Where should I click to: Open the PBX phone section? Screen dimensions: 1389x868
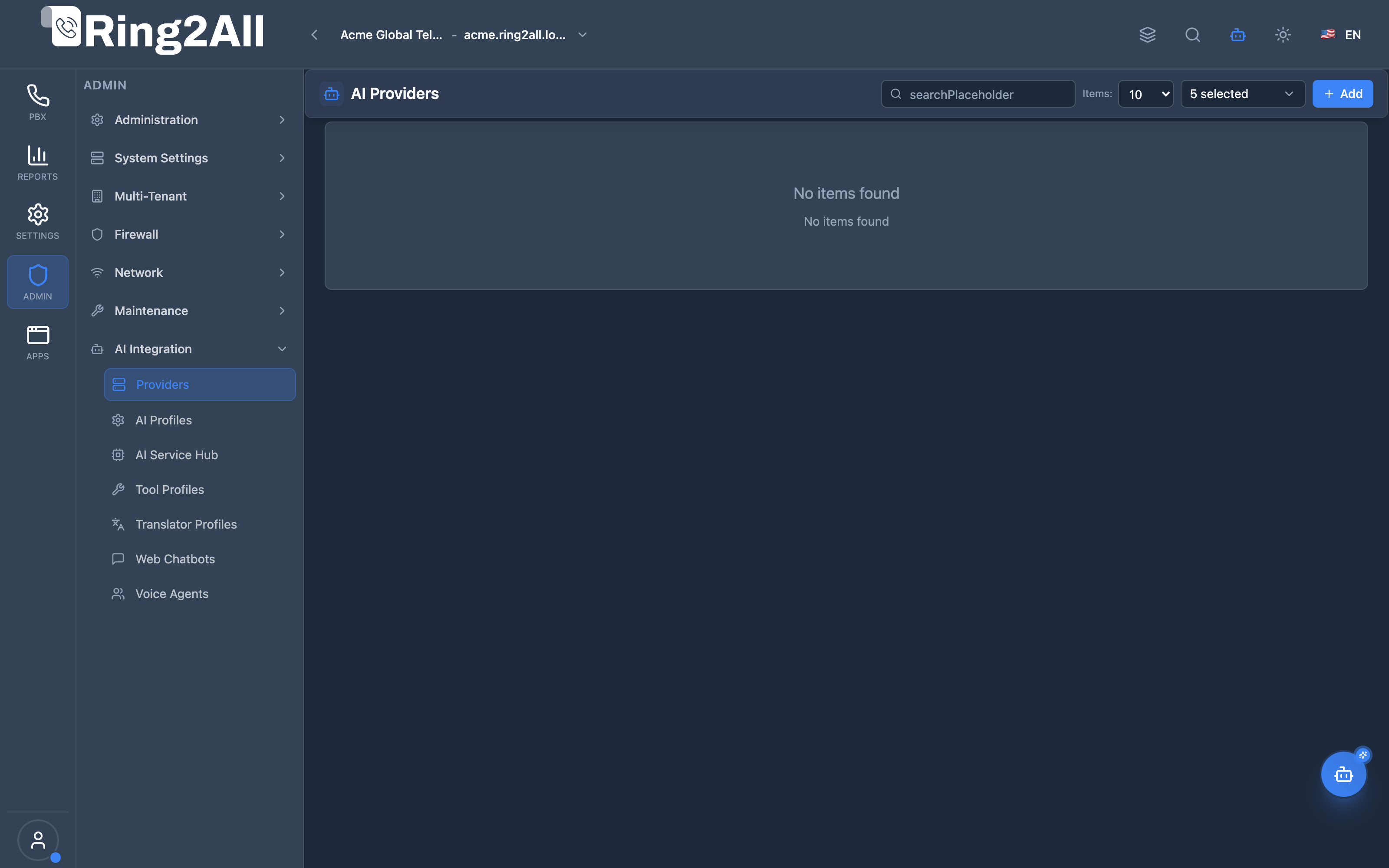37,102
